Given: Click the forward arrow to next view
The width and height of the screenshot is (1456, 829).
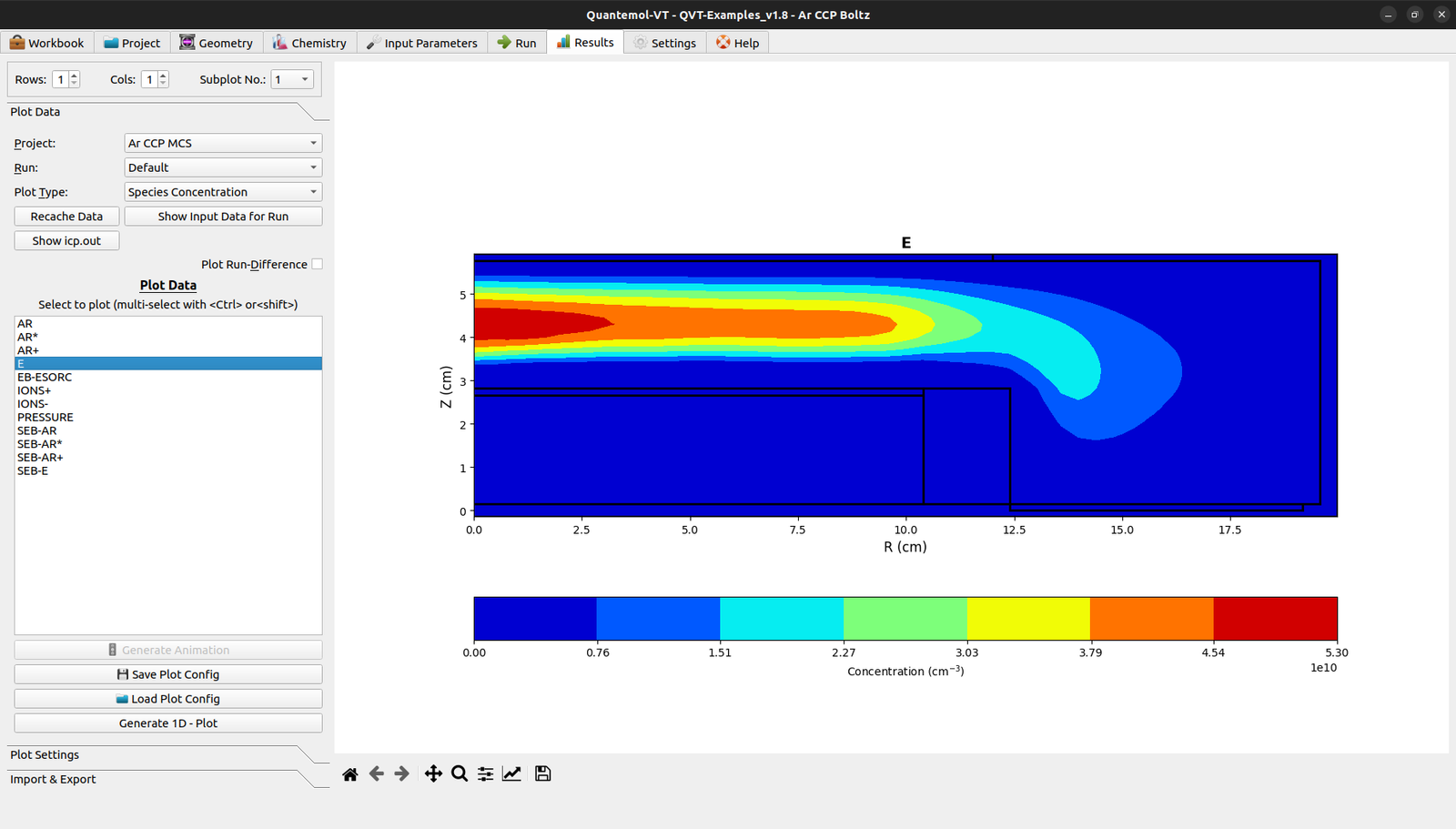Looking at the screenshot, I should (401, 774).
